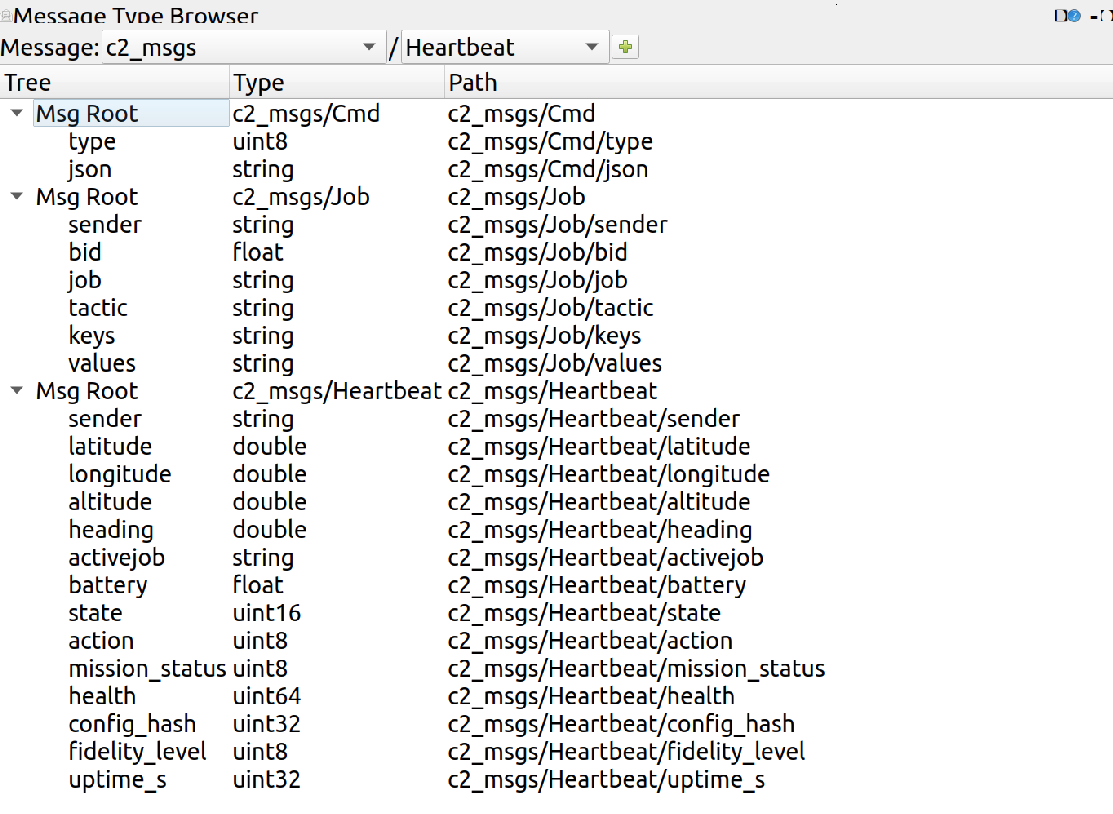Open the blue help question mark icon
1113x814 pixels.
pos(1075,15)
